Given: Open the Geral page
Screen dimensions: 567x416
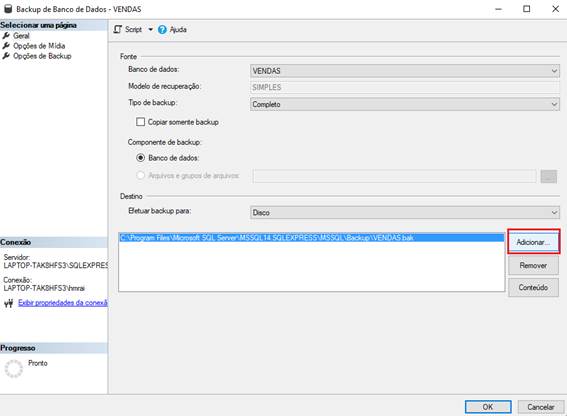Looking at the screenshot, I should click(x=21, y=36).
